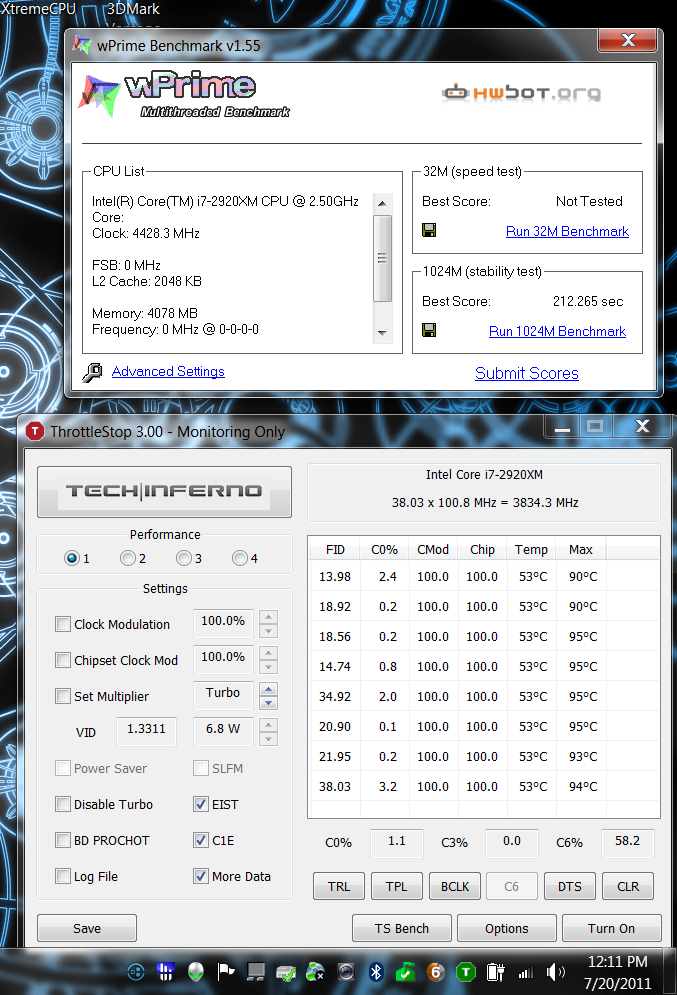Click the orange number 6 tray icon

tap(435, 972)
